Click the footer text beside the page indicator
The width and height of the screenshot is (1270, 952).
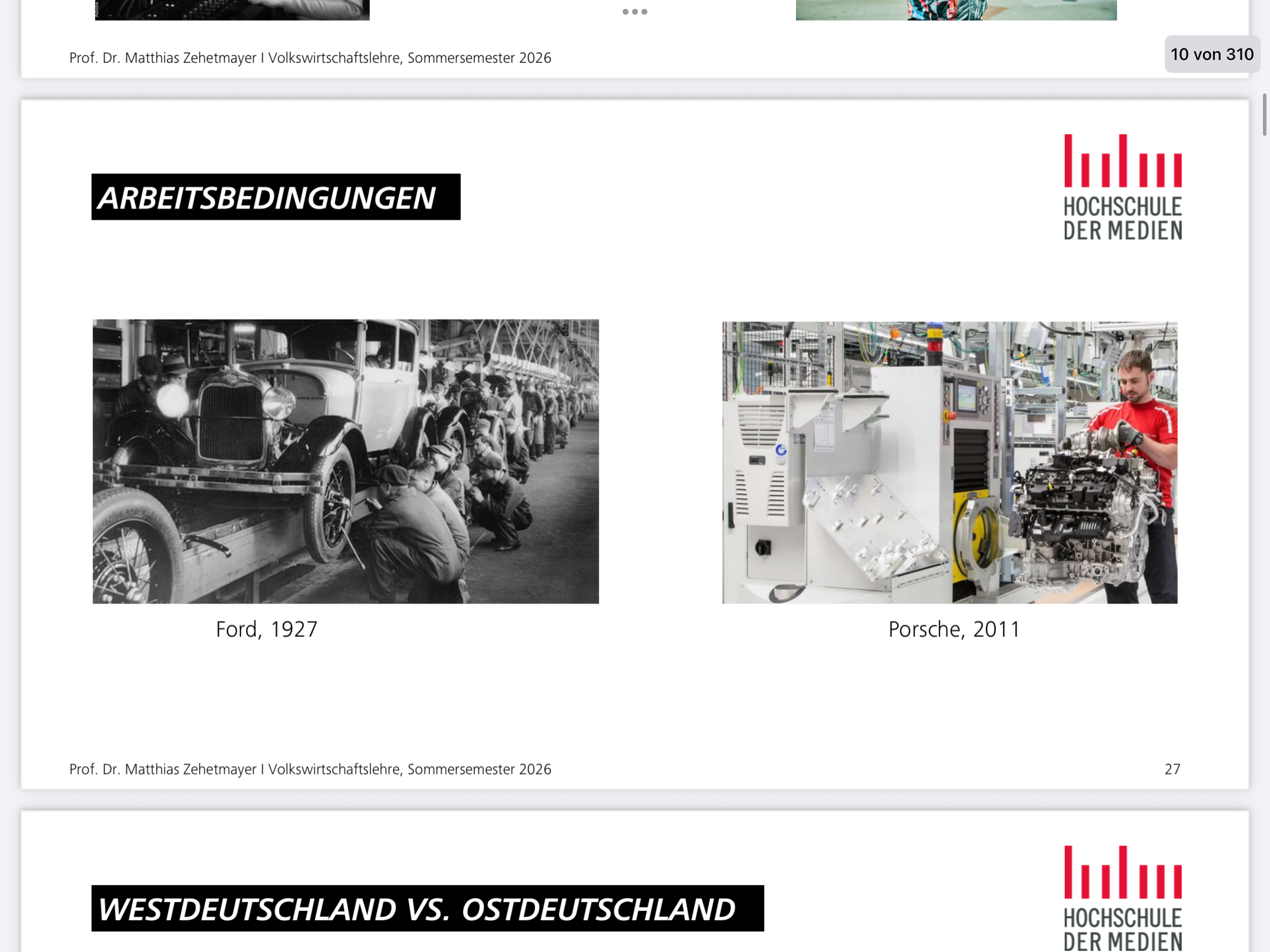coord(310,58)
